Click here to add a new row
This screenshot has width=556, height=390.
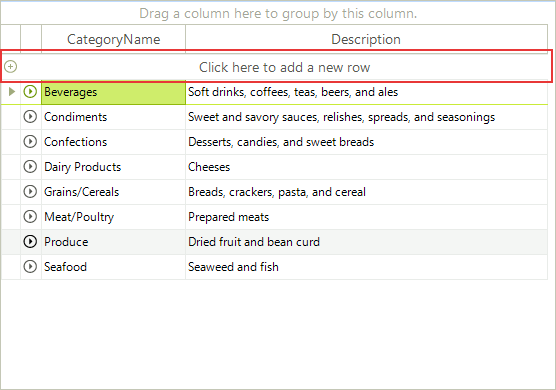[x=277, y=67]
